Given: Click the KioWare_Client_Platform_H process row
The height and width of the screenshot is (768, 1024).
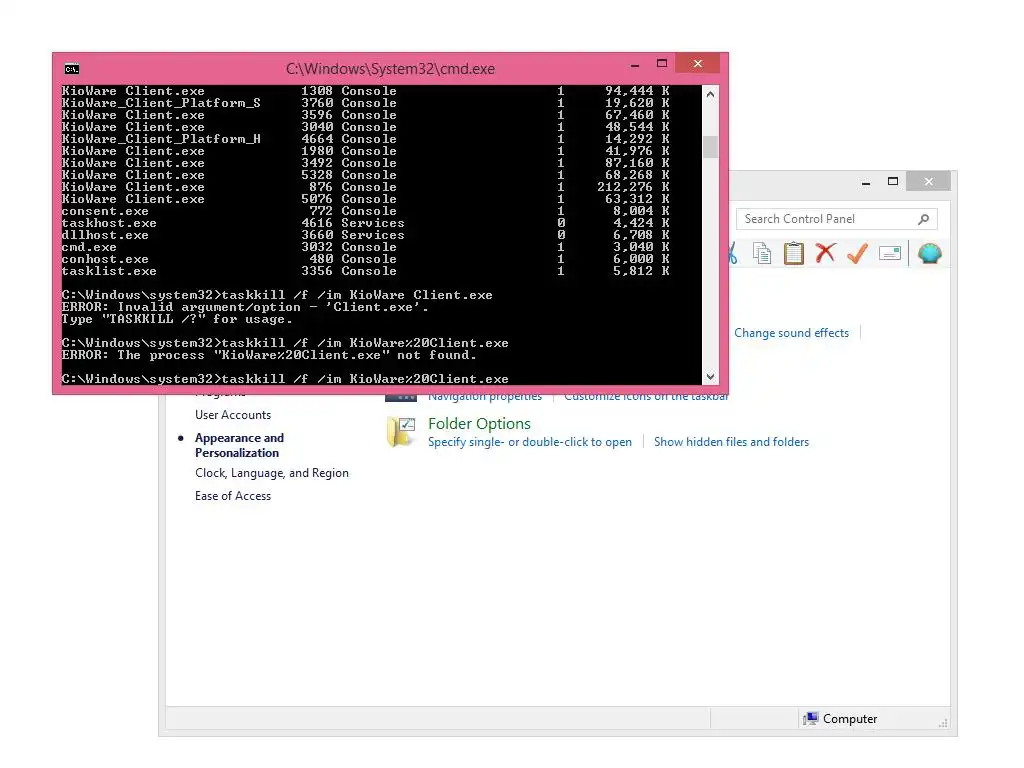Looking at the screenshot, I should [366, 139].
